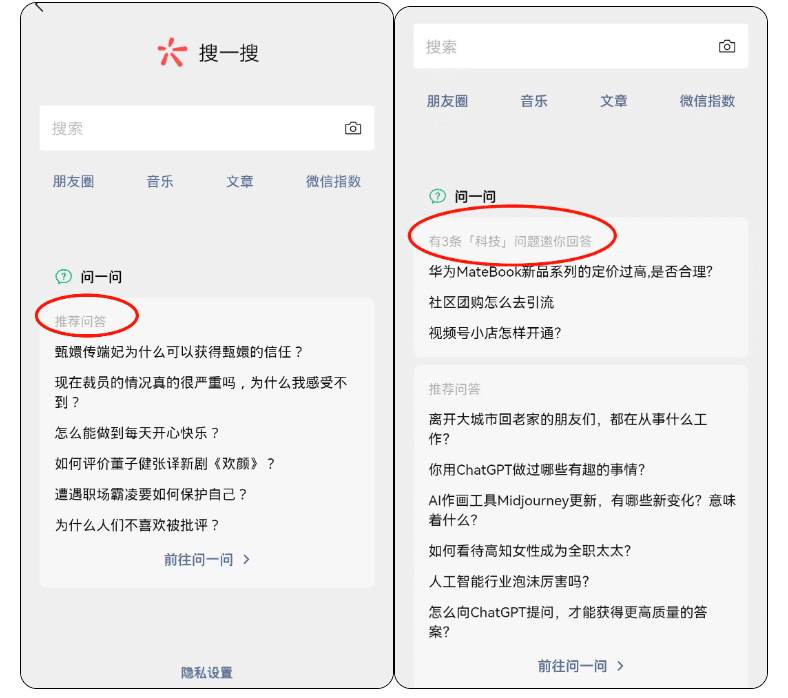This screenshot has height=698, width=788.
Task: Open question 视频号小店怎样开通
Action: (x=495, y=333)
